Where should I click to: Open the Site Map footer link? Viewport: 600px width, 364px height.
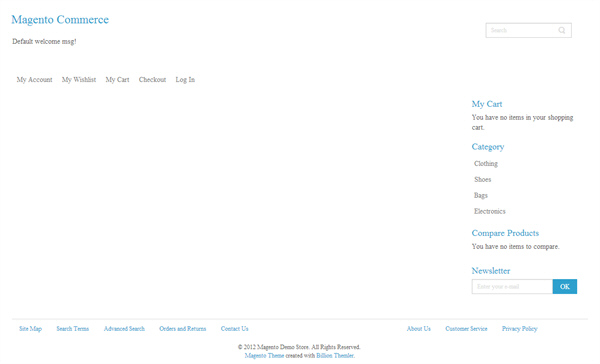(31, 329)
